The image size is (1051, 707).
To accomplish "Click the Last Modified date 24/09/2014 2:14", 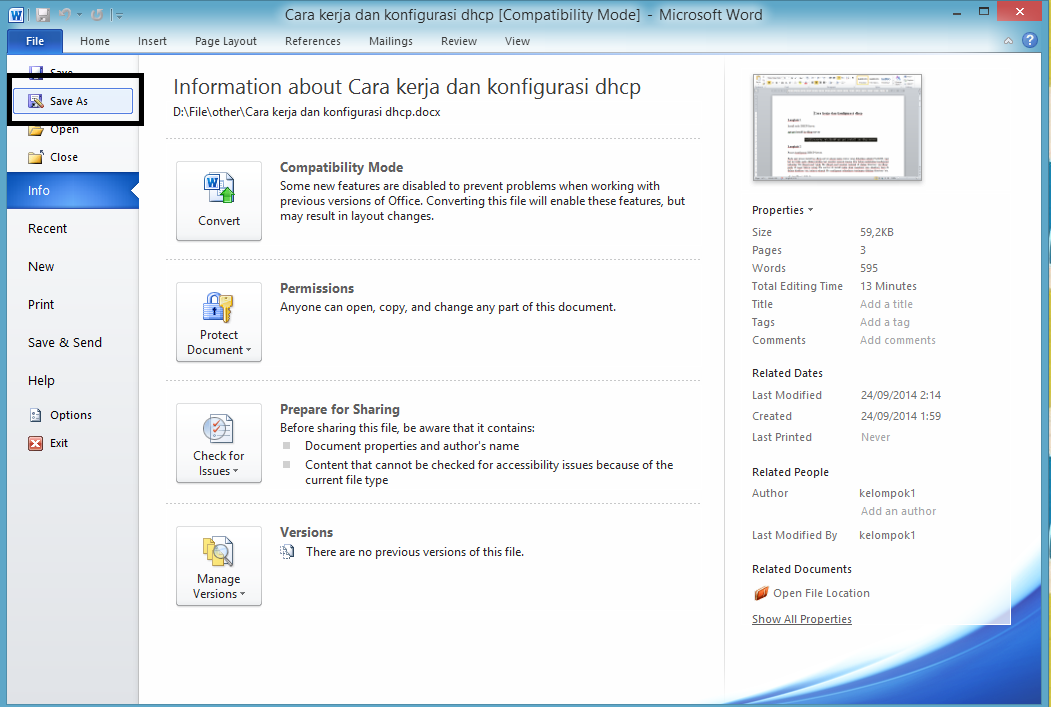I will [x=900, y=395].
